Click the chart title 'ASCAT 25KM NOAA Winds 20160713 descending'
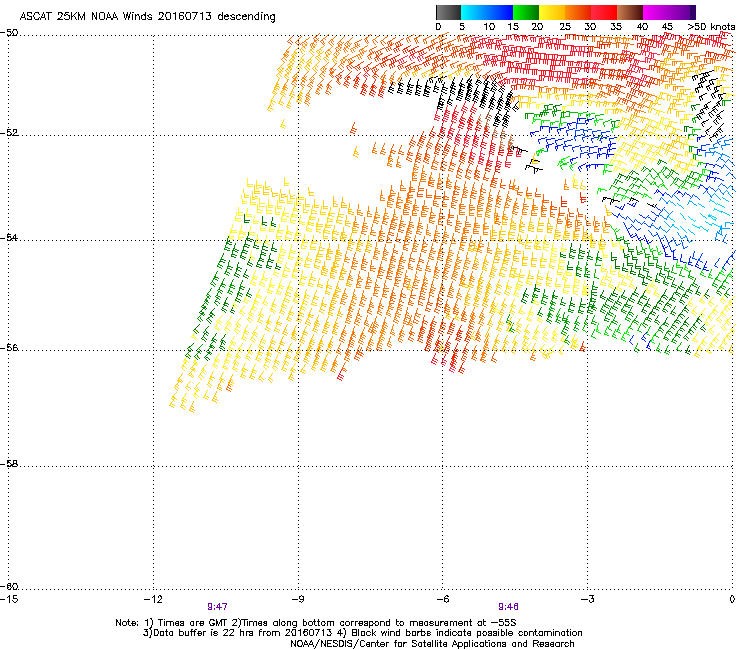The width and height of the screenshot is (740, 650). click(x=147, y=16)
